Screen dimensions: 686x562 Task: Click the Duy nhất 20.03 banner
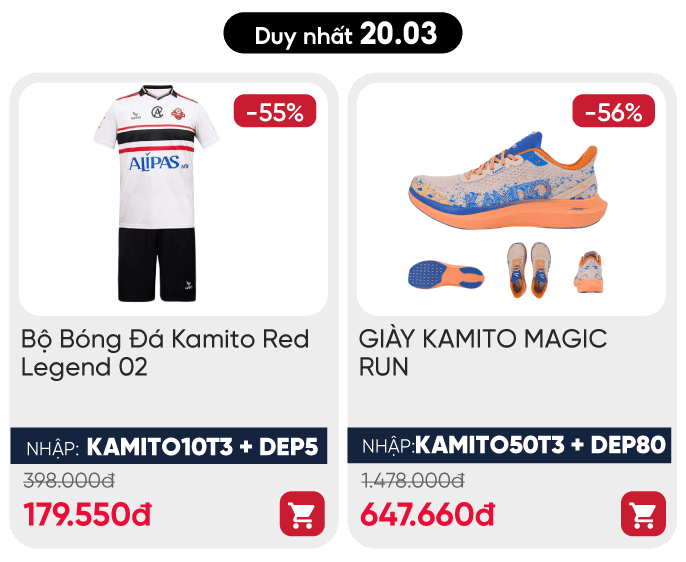[x=343, y=33]
